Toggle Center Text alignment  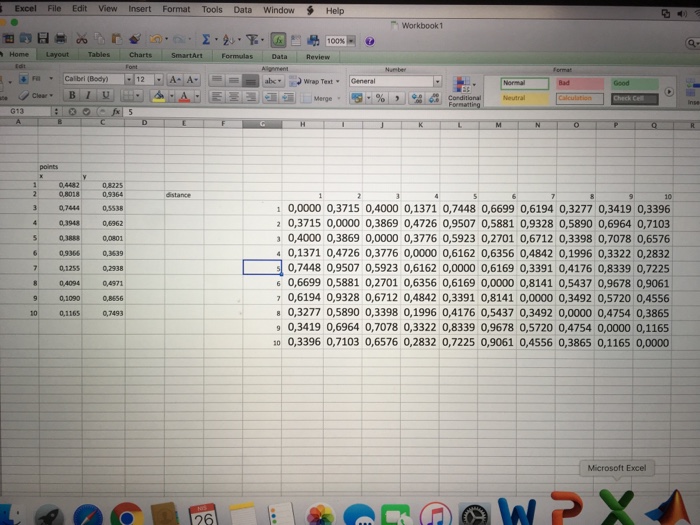(233, 96)
